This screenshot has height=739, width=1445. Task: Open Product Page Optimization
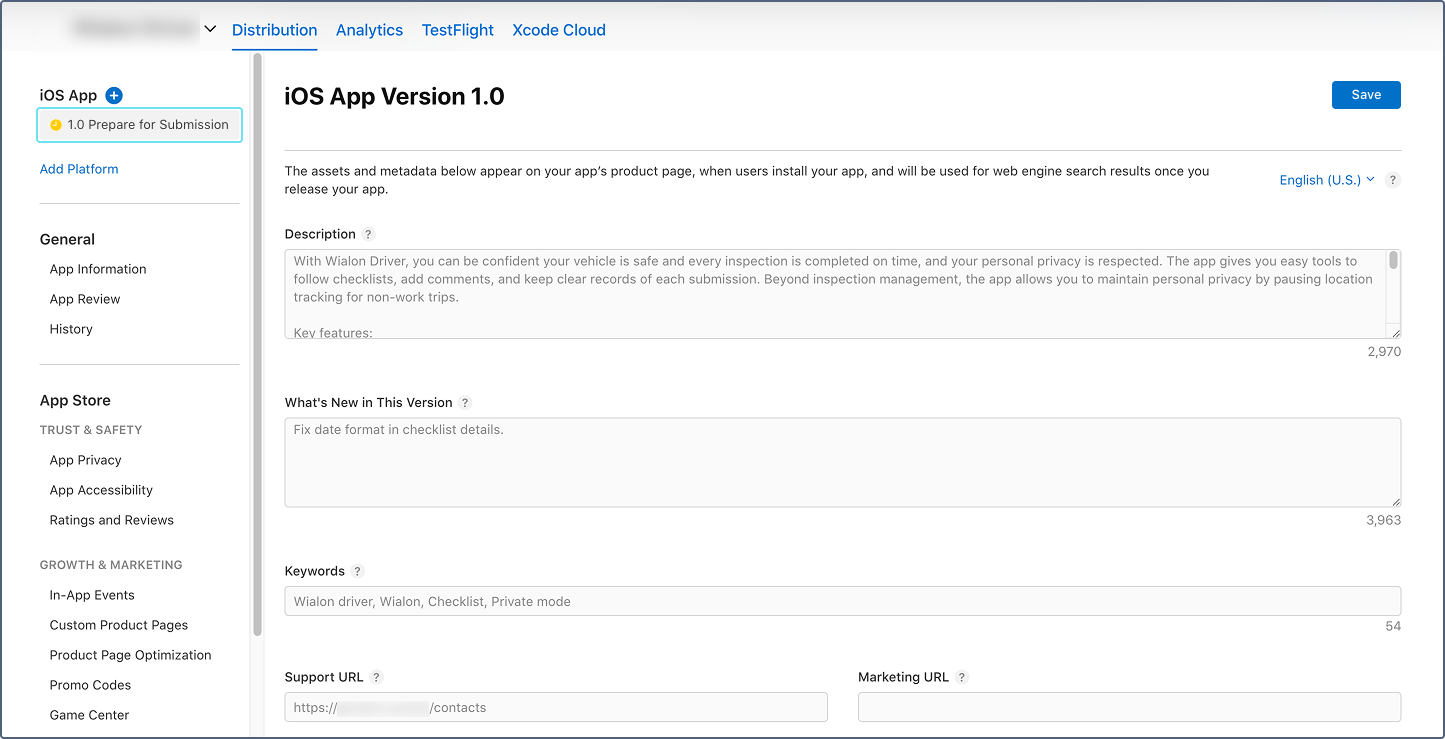coord(131,655)
